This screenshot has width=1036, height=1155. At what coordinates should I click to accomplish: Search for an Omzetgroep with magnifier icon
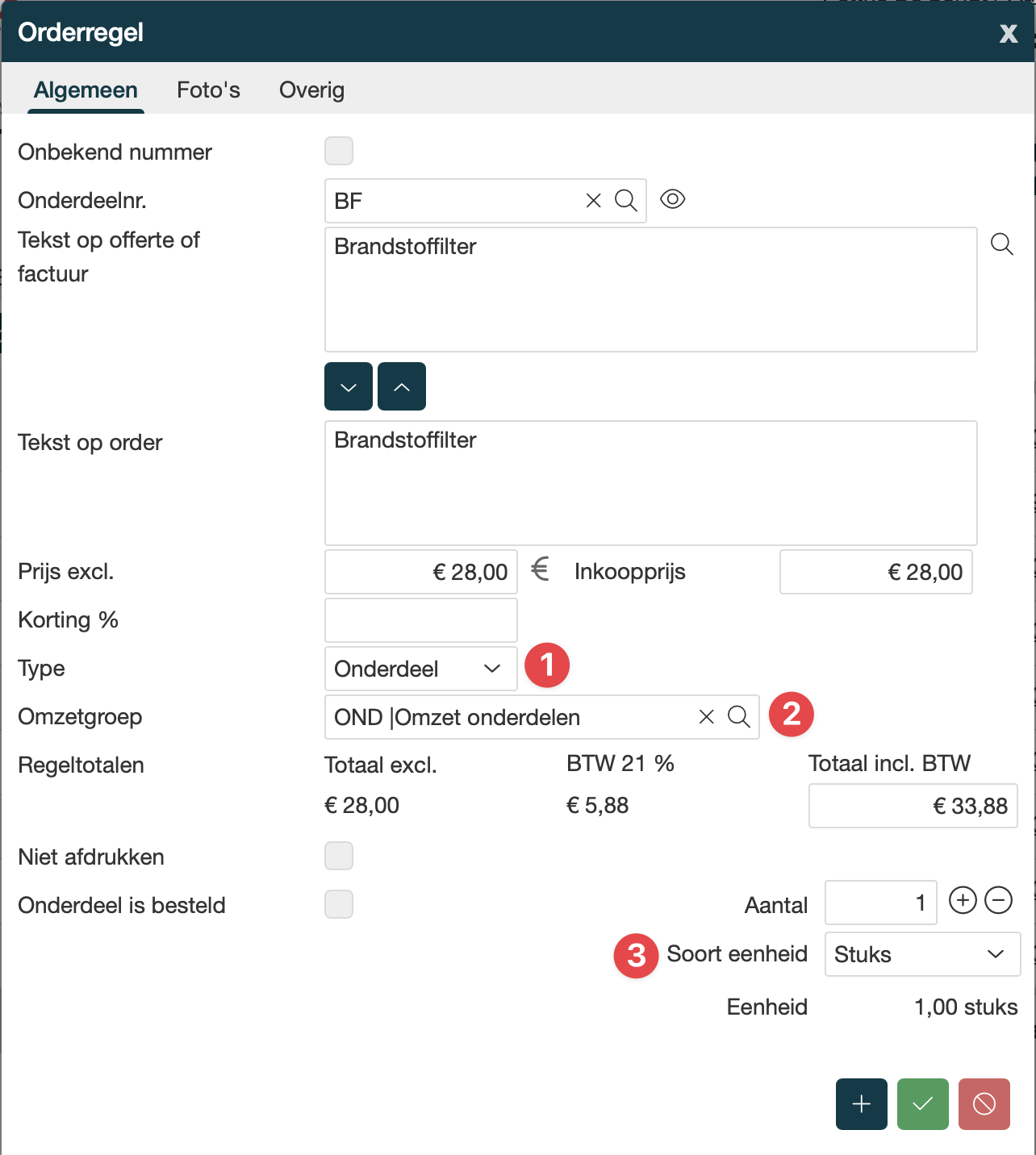click(739, 717)
